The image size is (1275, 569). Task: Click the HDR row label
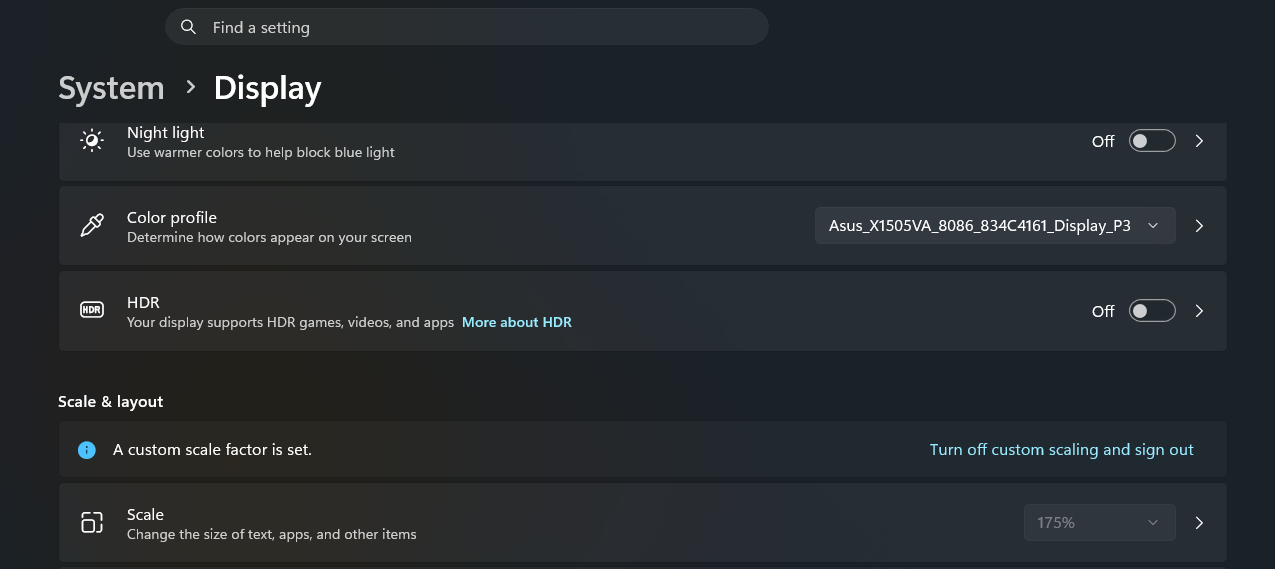pyautogui.click(x=143, y=302)
